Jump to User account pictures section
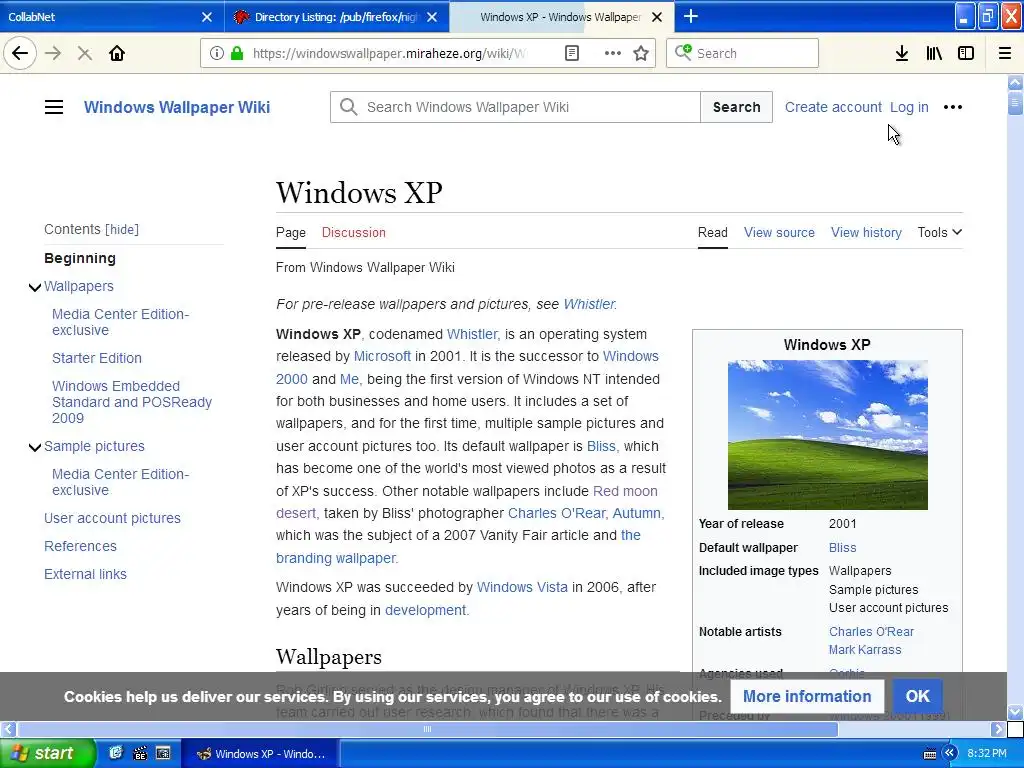1024x768 pixels. tap(112, 519)
